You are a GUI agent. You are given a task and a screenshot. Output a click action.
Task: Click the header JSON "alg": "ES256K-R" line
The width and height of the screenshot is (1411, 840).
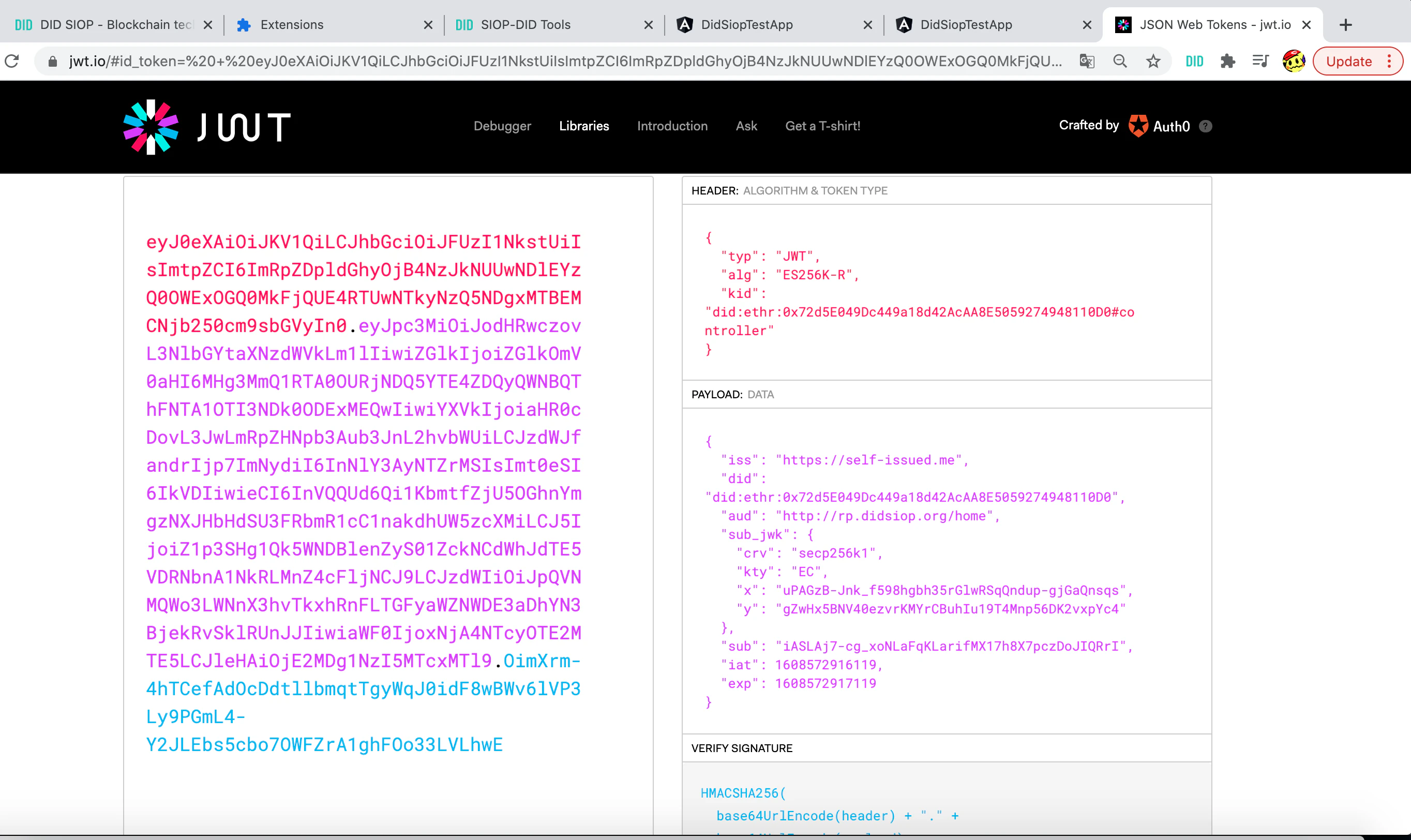[x=790, y=275]
